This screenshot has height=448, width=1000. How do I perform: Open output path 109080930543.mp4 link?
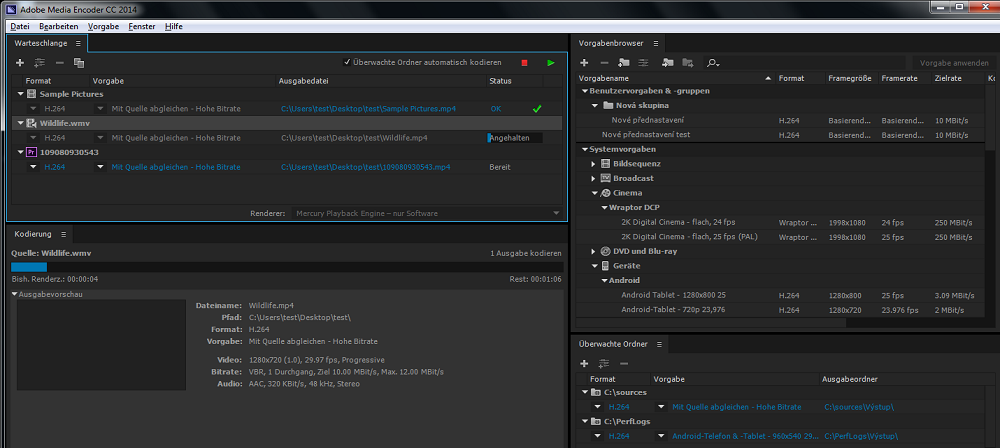[x=365, y=167]
